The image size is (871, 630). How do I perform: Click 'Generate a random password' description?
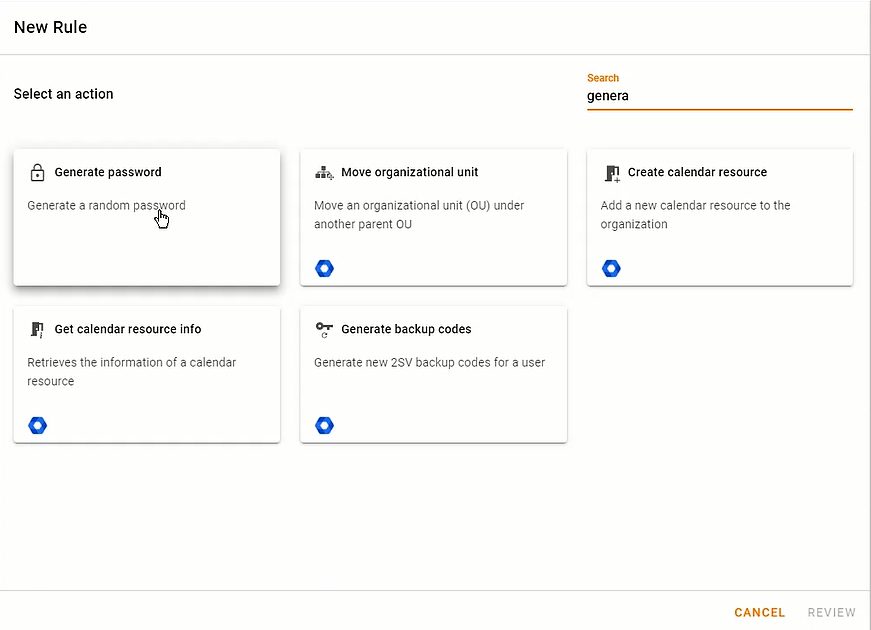[107, 206]
